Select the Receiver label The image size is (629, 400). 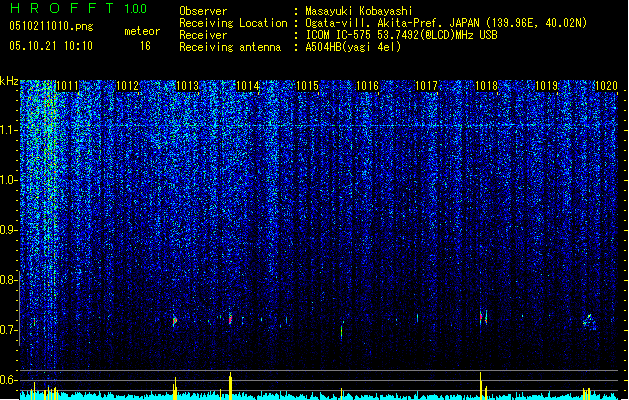pos(203,35)
